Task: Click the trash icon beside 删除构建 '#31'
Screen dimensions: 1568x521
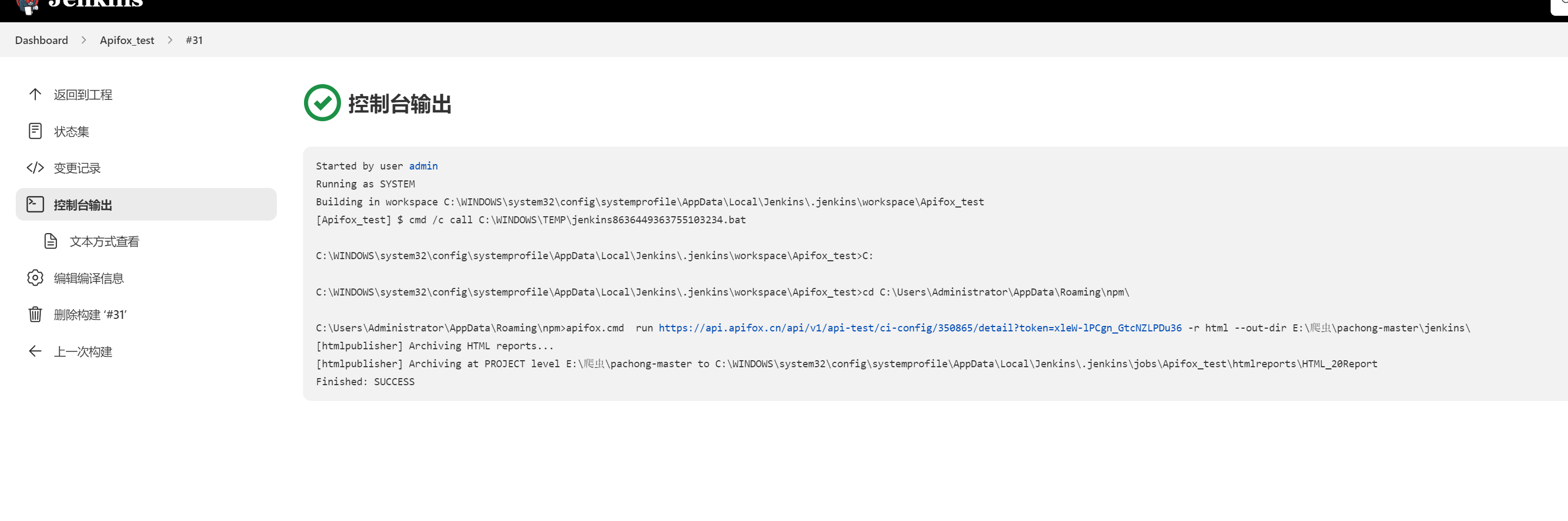Action: coord(35,315)
